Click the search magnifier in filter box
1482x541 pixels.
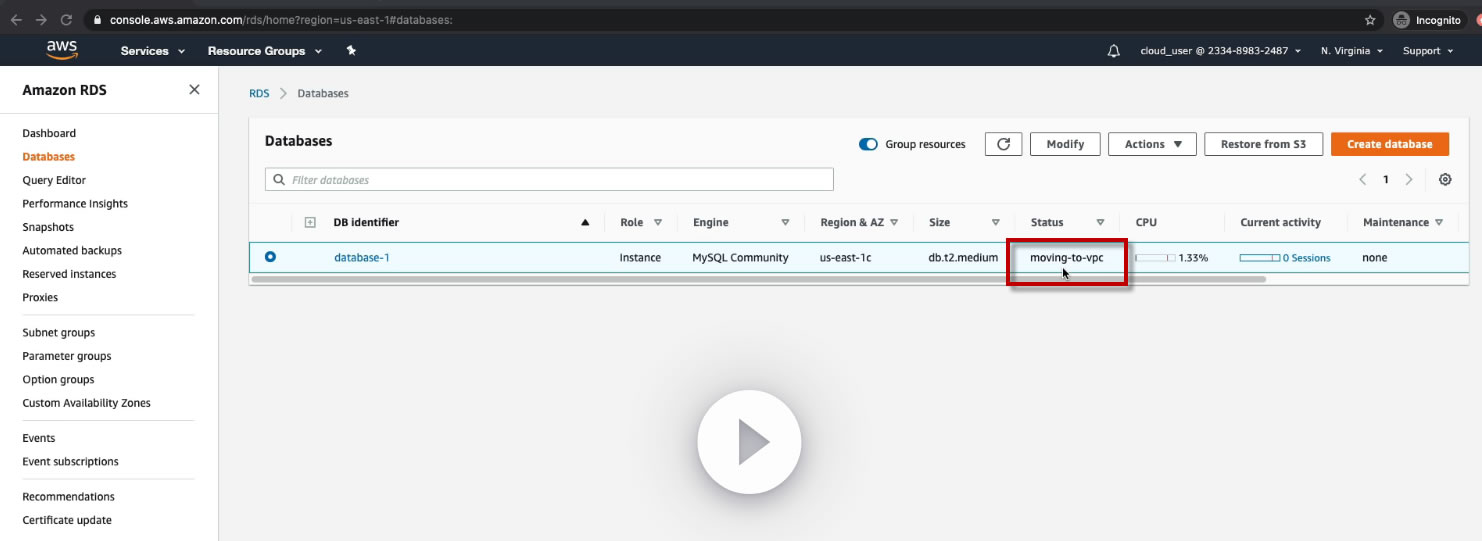click(278, 180)
